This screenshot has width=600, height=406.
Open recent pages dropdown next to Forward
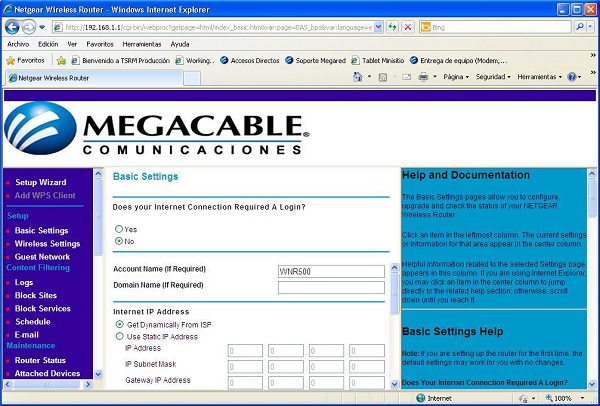42,27
